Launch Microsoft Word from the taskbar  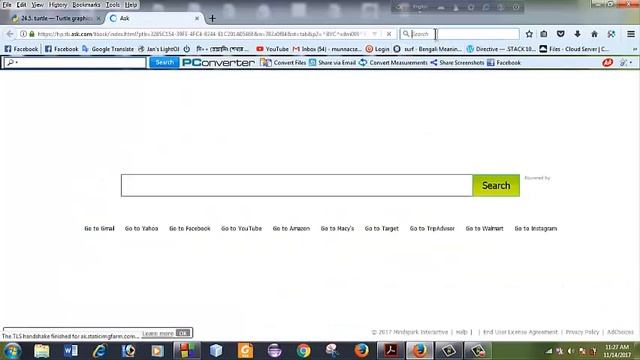tap(71, 351)
